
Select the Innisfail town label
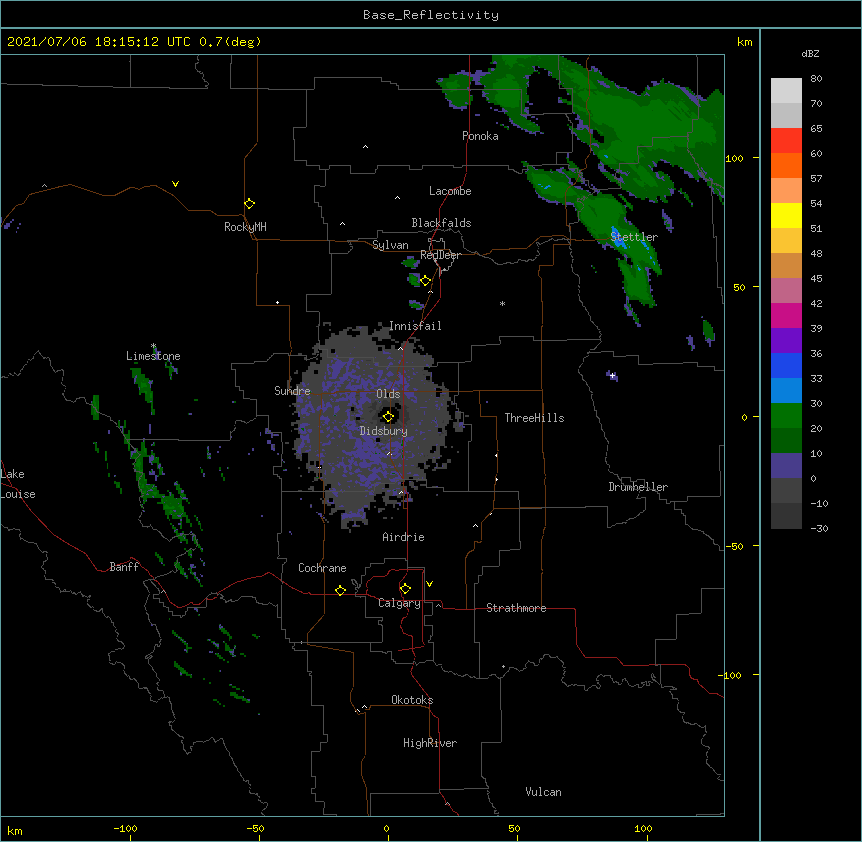tap(415, 326)
